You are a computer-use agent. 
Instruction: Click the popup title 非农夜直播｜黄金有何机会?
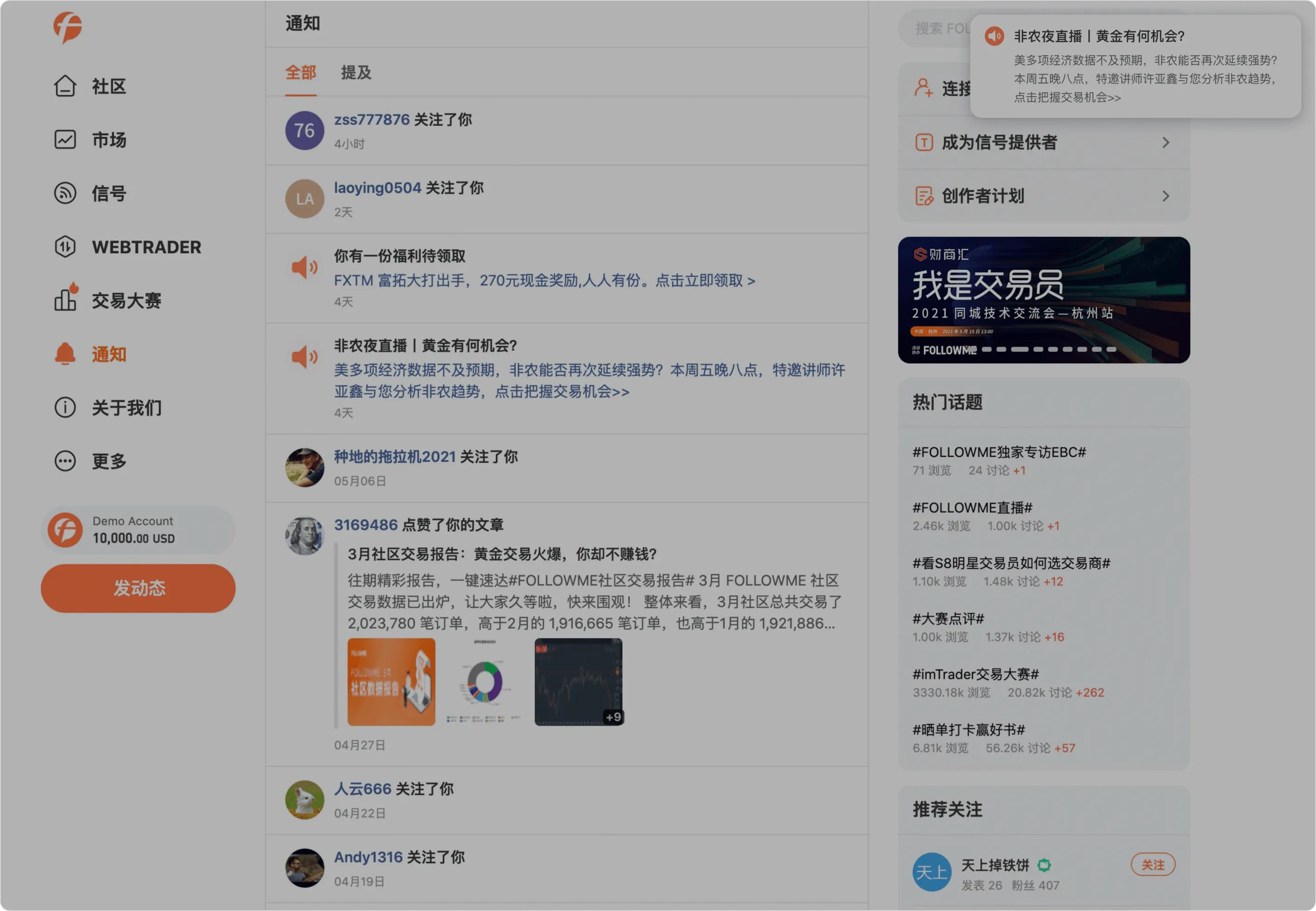[1099, 36]
